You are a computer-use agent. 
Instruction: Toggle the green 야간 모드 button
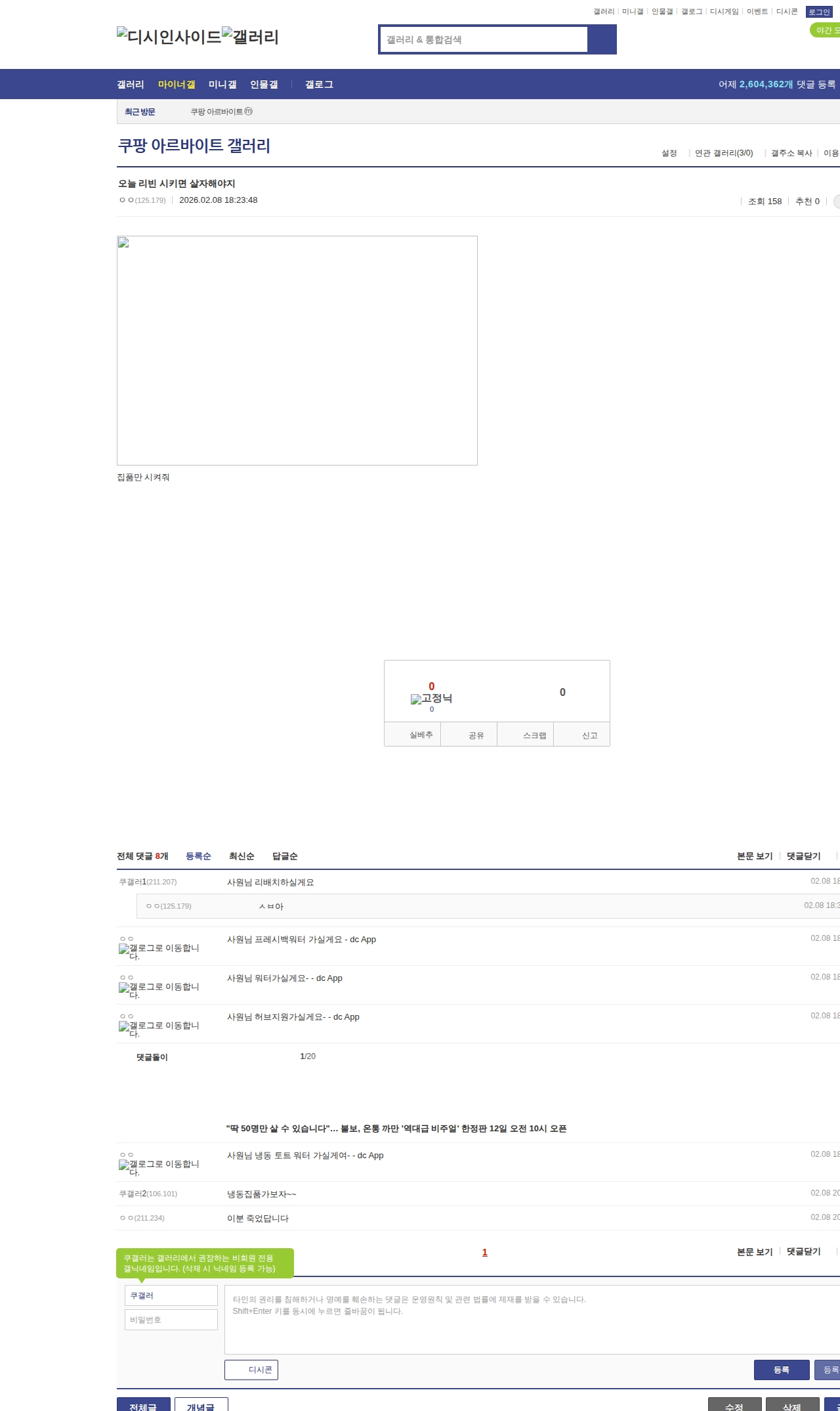(x=825, y=30)
